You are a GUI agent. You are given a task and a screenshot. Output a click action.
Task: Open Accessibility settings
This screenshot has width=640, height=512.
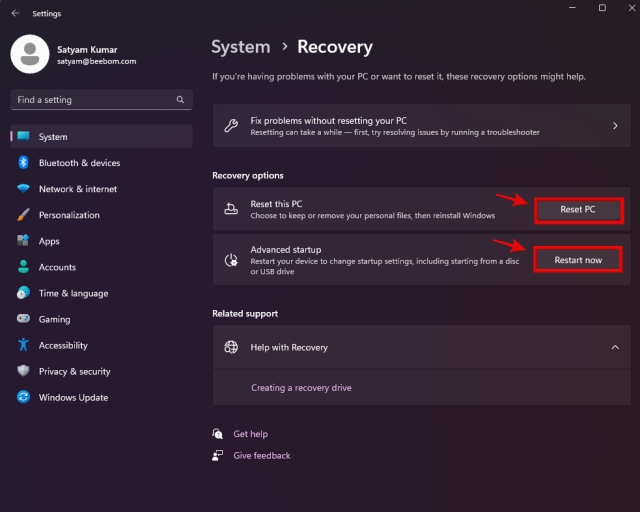point(101,345)
